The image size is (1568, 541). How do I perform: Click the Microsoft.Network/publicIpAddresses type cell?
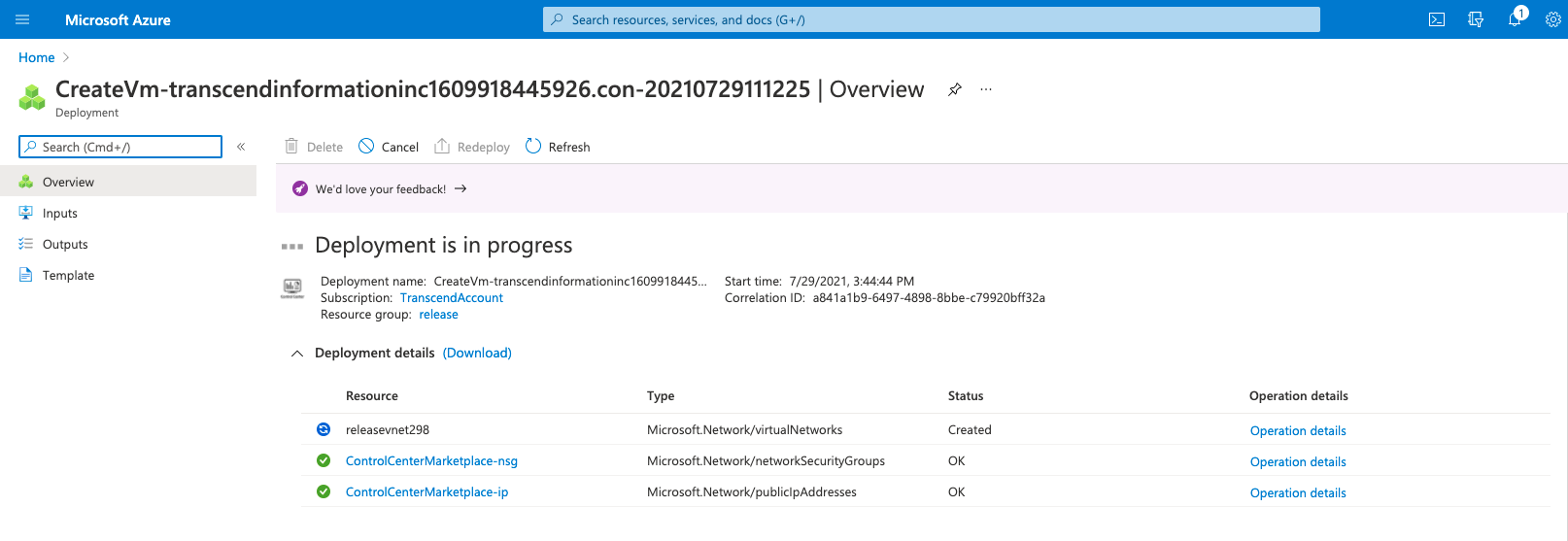click(x=752, y=491)
